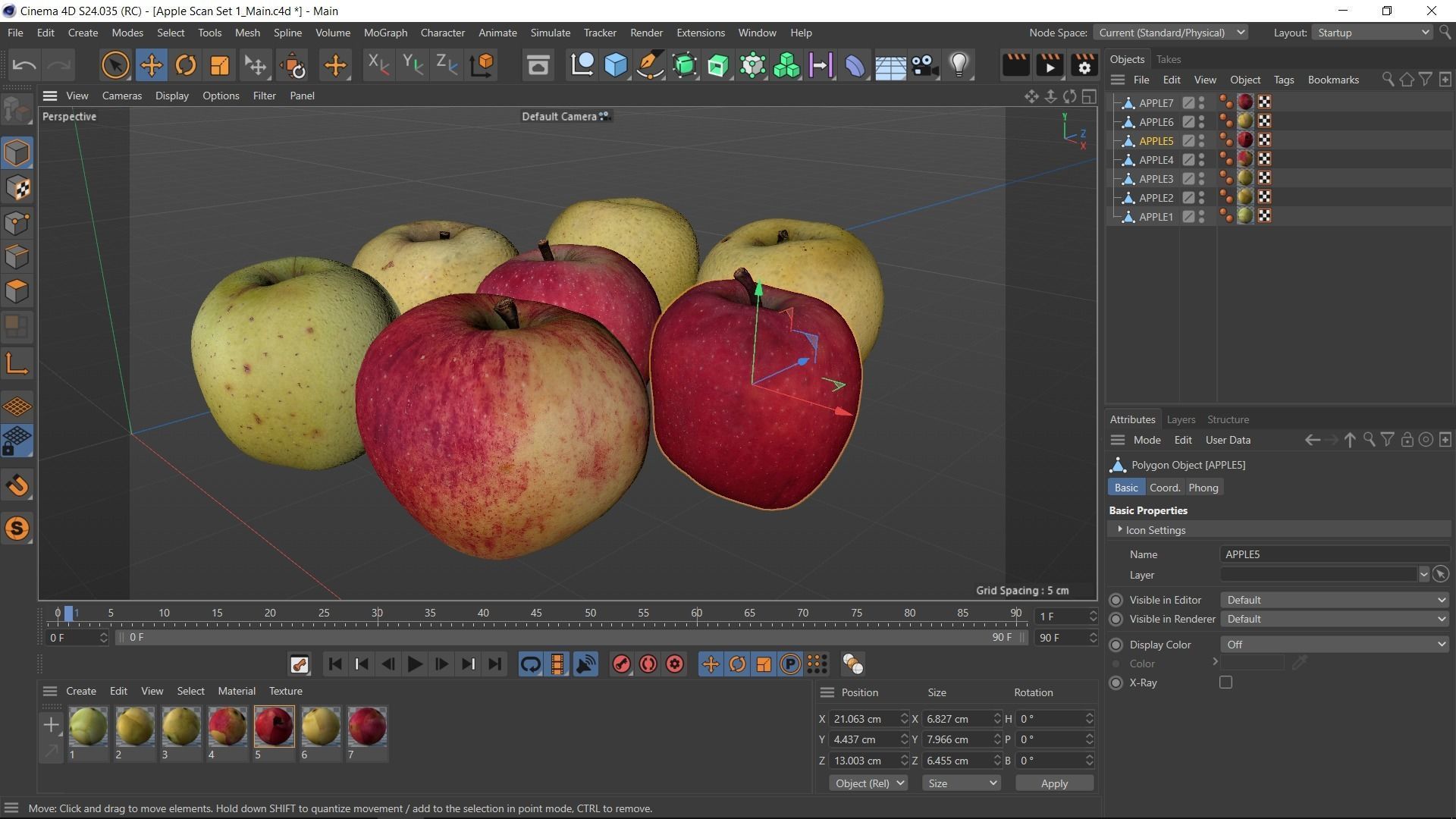Activate the Scale tool in top toolbar
Image resolution: width=1456 pixels, height=819 pixels.
pyautogui.click(x=219, y=65)
